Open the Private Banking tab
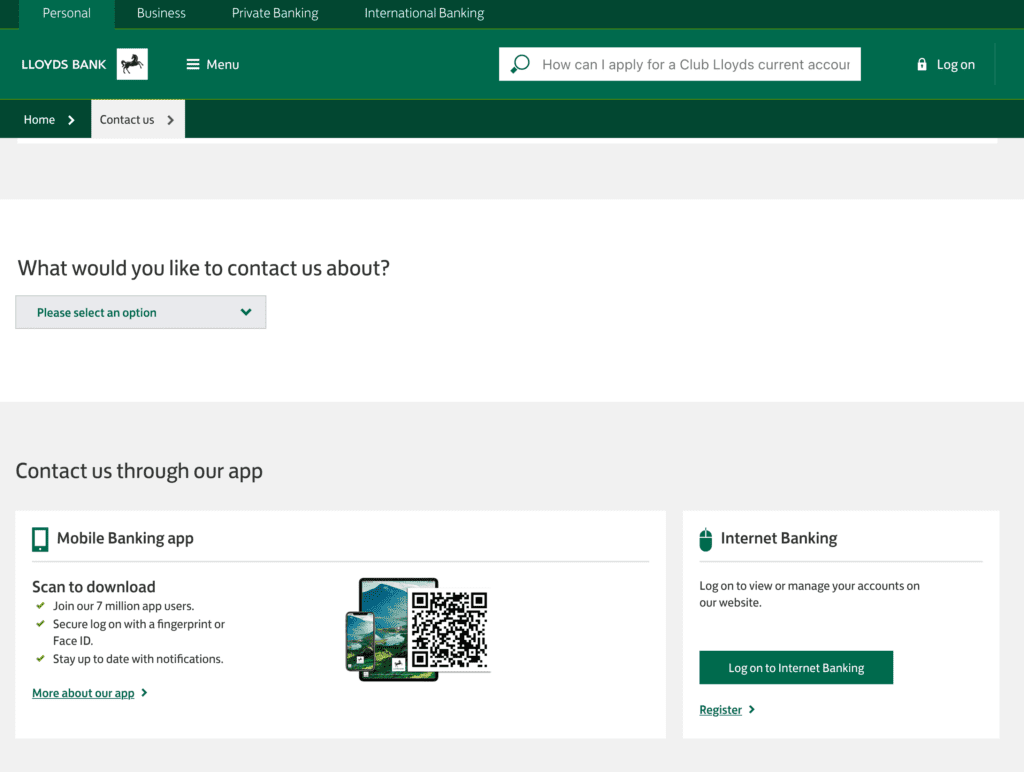 (x=275, y=13)
